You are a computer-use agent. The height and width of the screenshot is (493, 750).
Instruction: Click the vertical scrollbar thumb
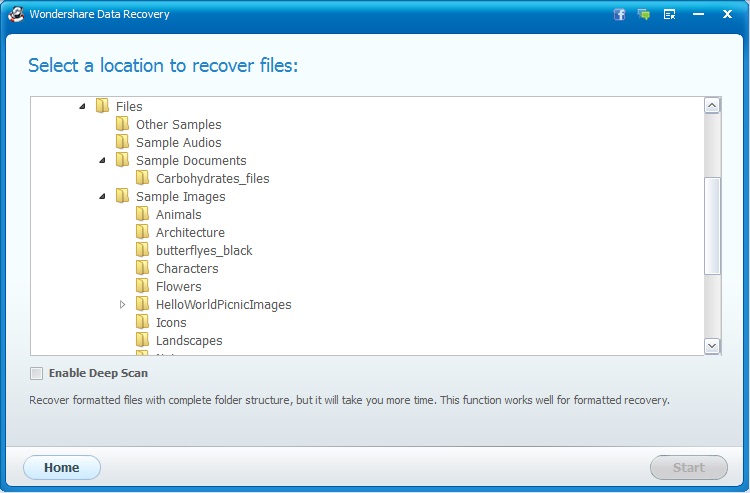[712, 226]
